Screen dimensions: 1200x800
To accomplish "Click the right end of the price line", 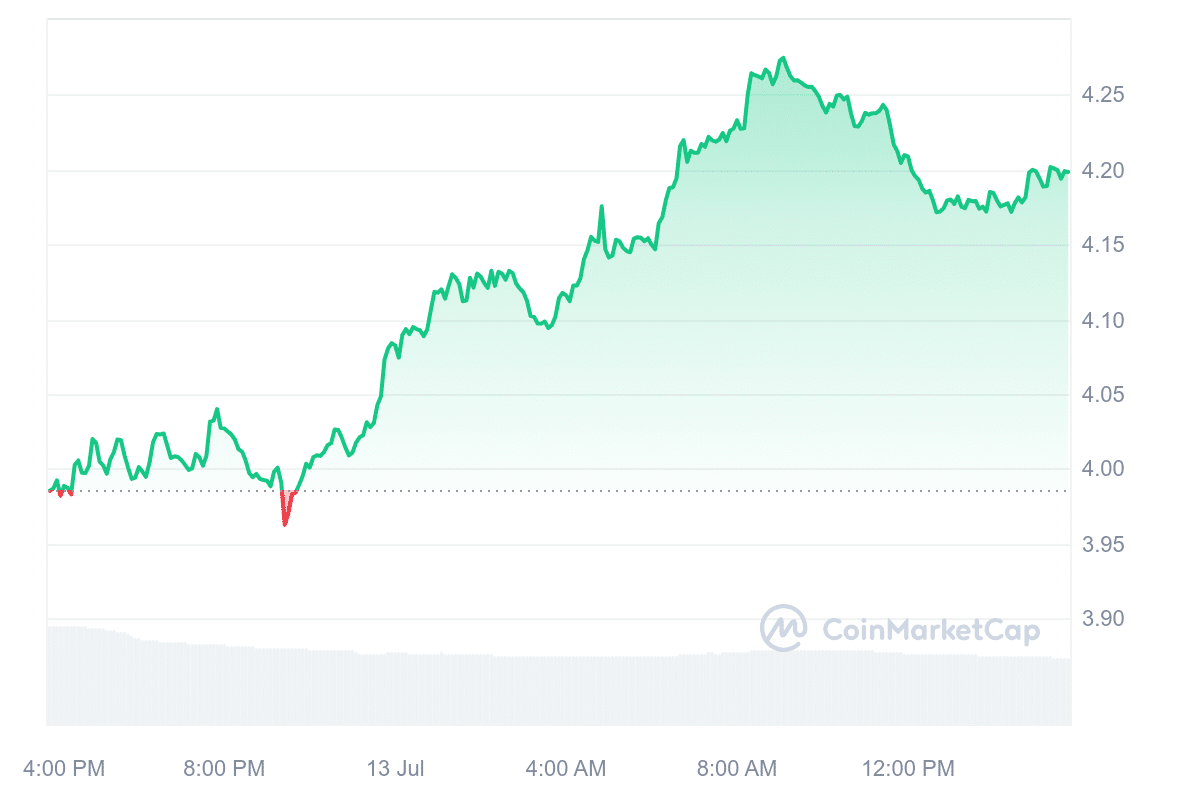I will coord(1068,172).
